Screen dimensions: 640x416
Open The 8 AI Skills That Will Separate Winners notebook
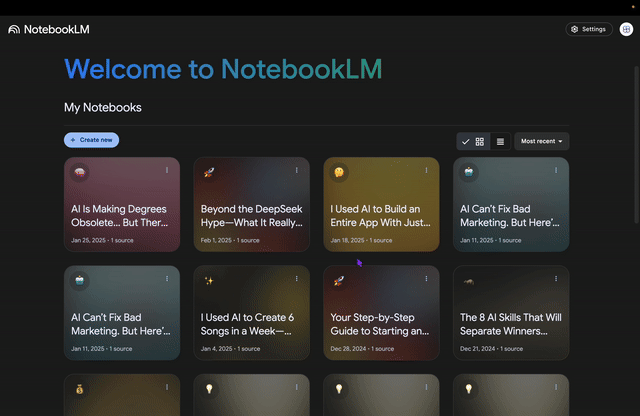click(511, 313)
